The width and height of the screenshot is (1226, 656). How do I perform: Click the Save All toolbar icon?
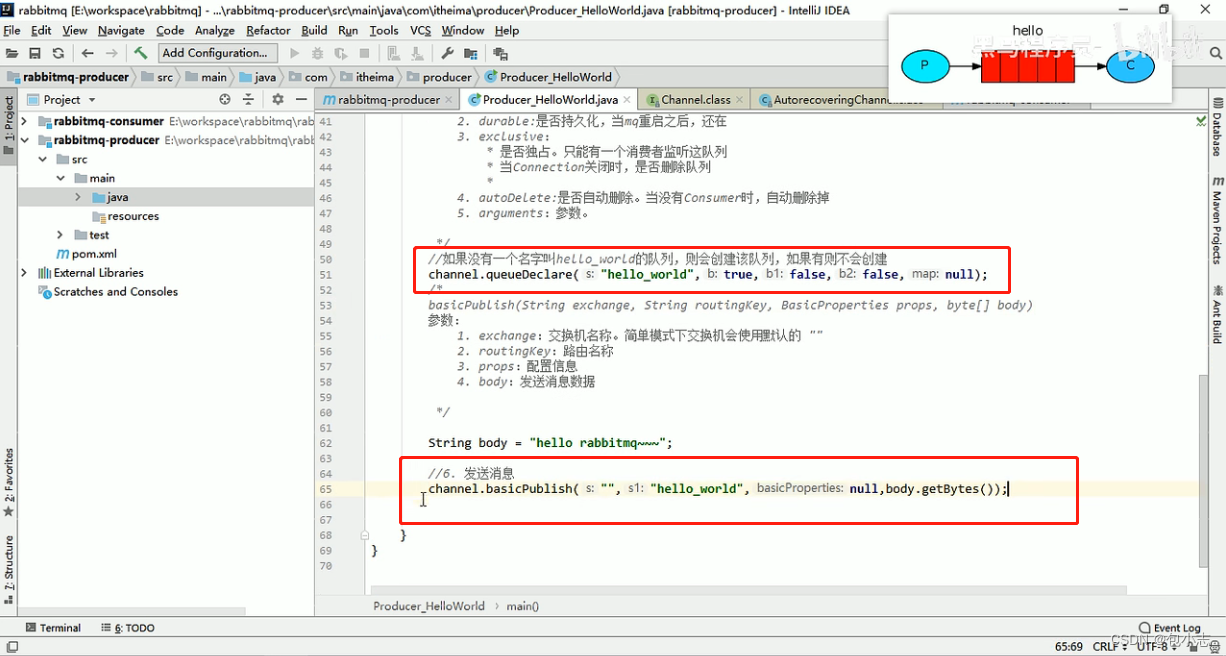coord(35,53)
